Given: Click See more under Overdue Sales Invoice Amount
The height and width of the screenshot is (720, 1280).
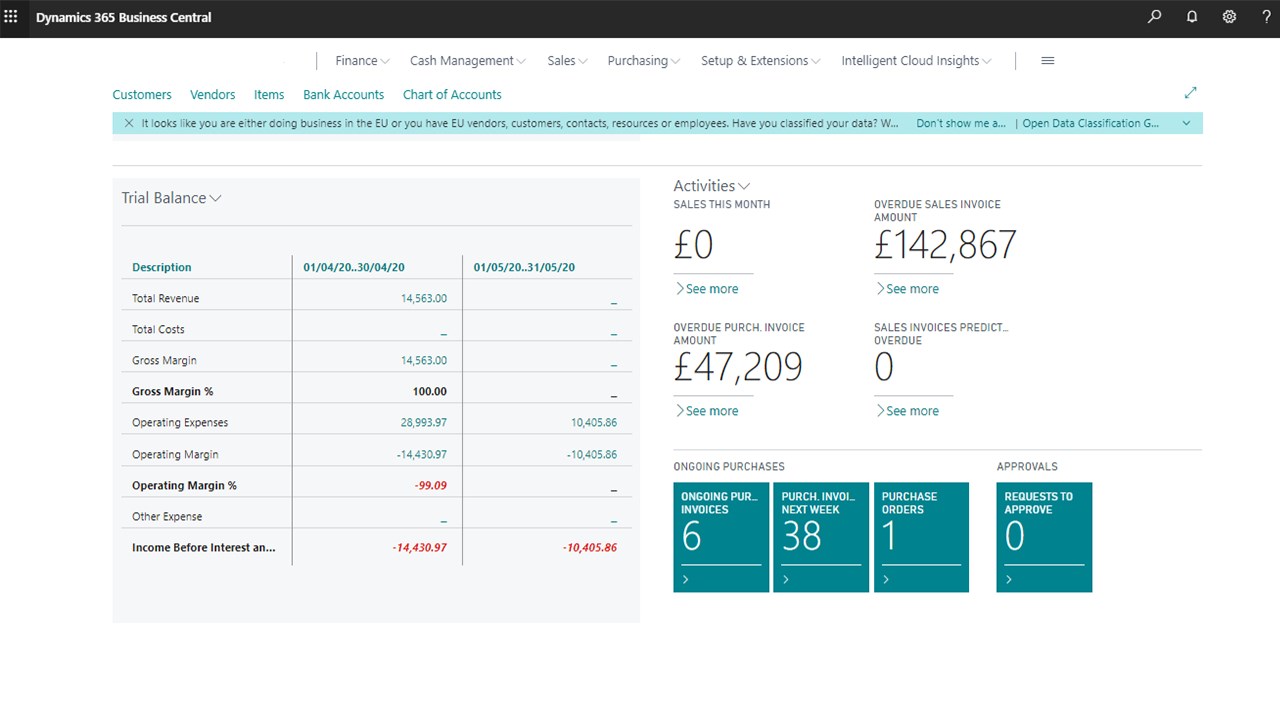Looking at the screenshot, I should tap(907, 289).
